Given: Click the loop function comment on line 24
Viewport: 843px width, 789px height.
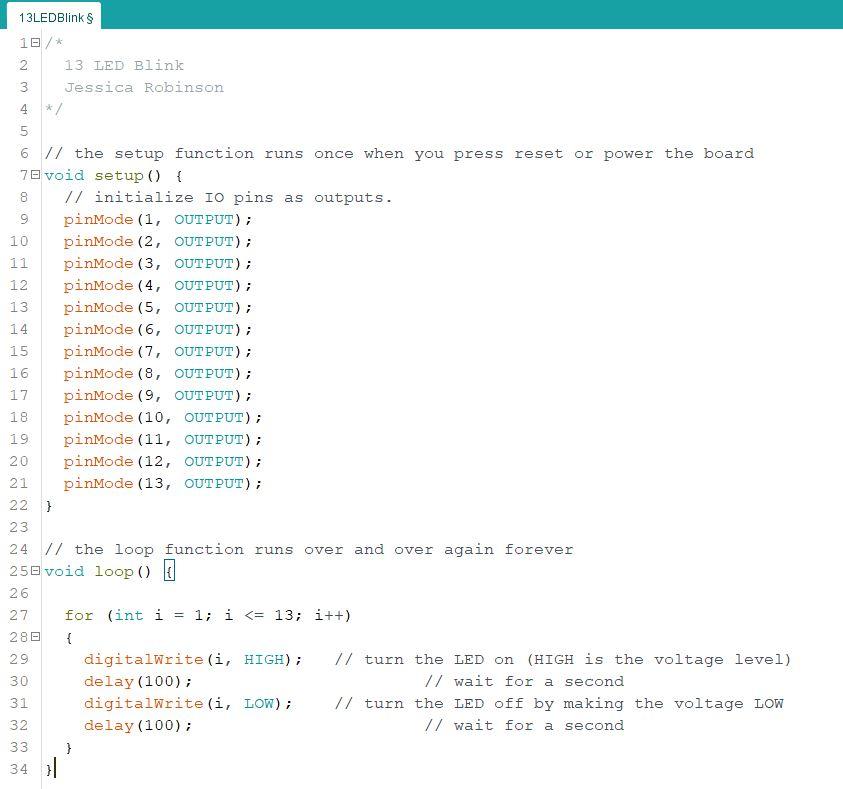Looking at the screenshot, I should tap(309, 549).
